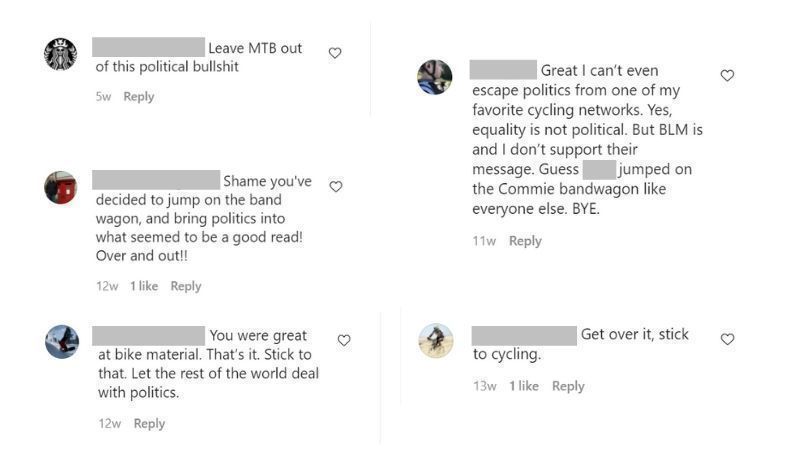The width and height of the screenshot is (800, 450).
Task: Like the "jump on the band wagon" comment
Action: [336, 186]
